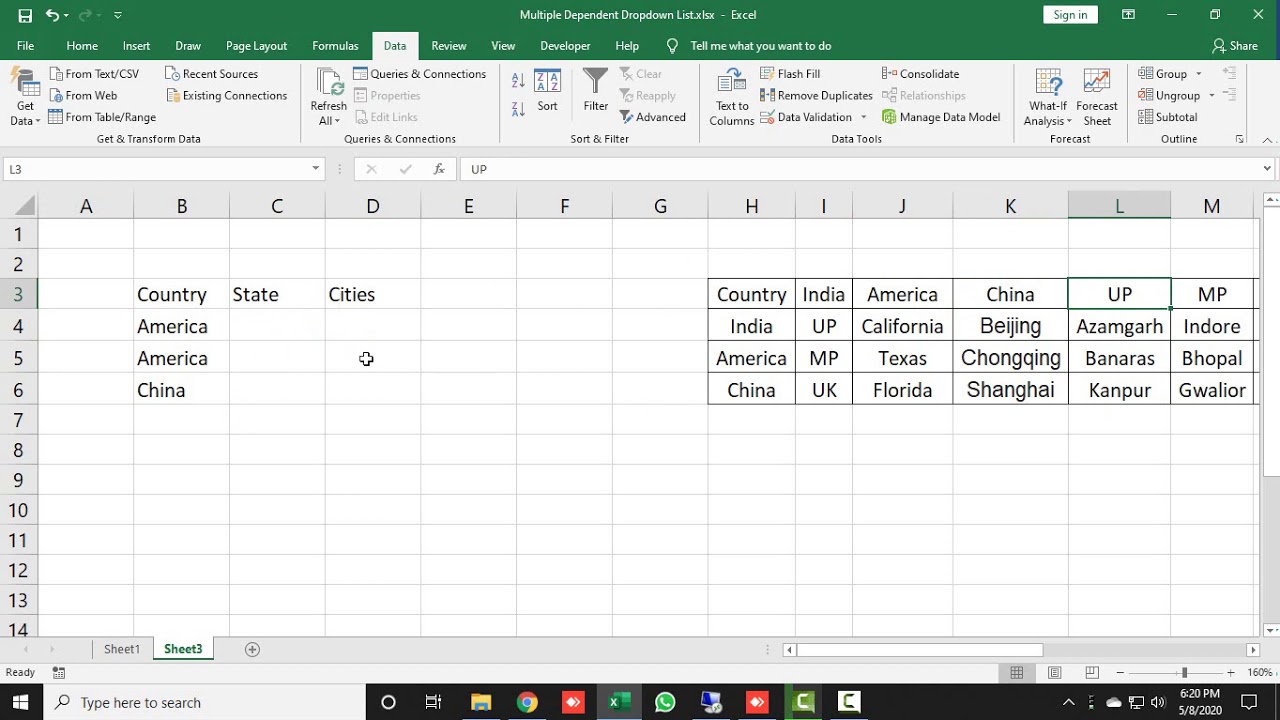
Task: Open the Developer tab
Action: click(566, 46)
